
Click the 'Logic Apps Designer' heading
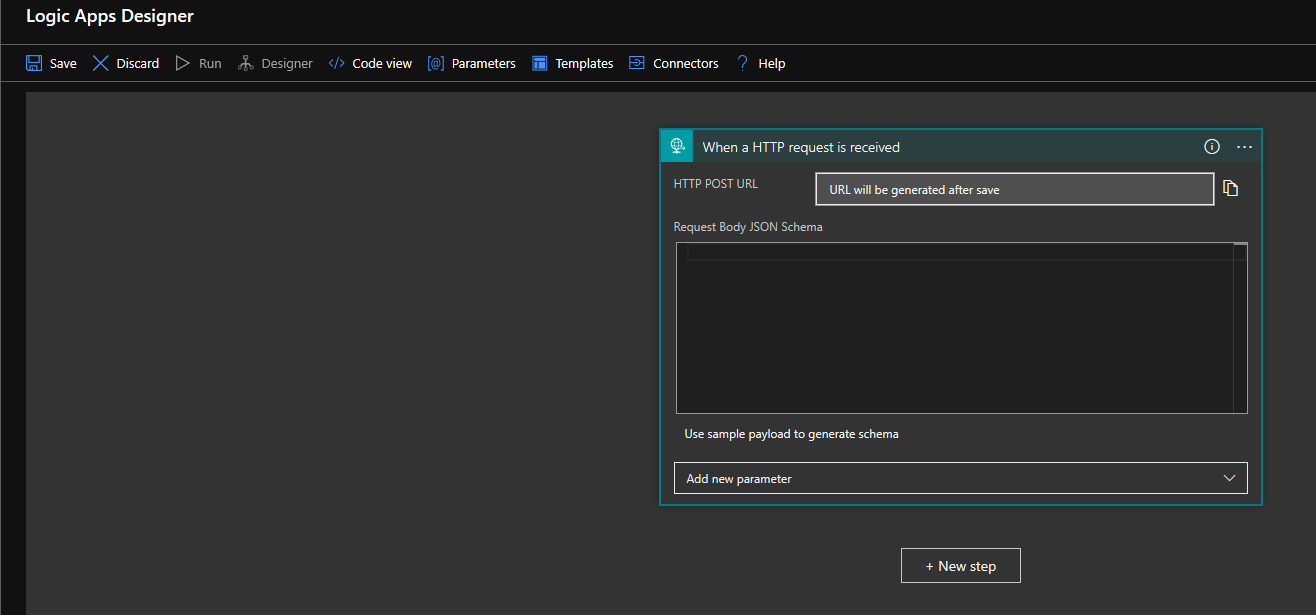coord(110,16)
